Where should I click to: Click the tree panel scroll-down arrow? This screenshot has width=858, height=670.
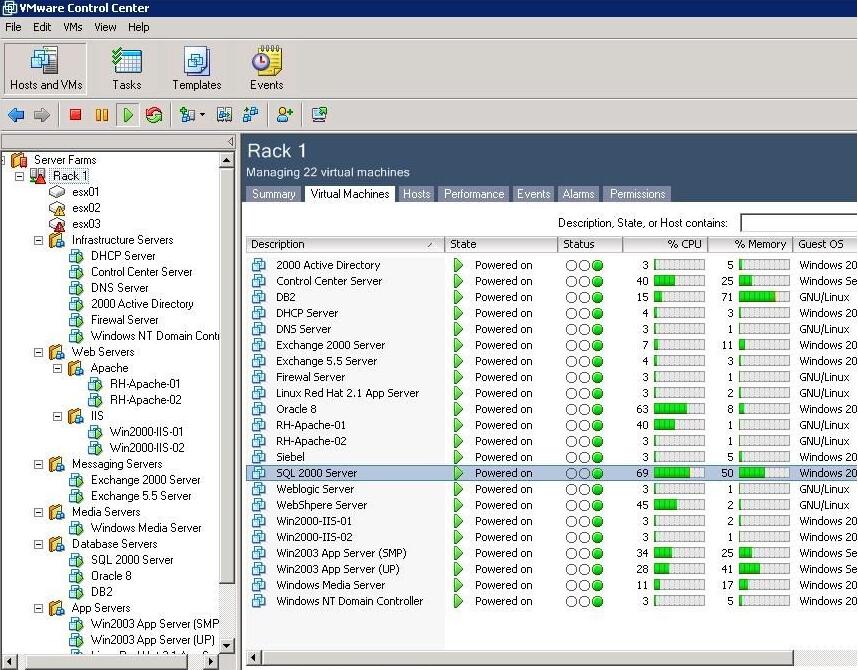tap(227, 646)
